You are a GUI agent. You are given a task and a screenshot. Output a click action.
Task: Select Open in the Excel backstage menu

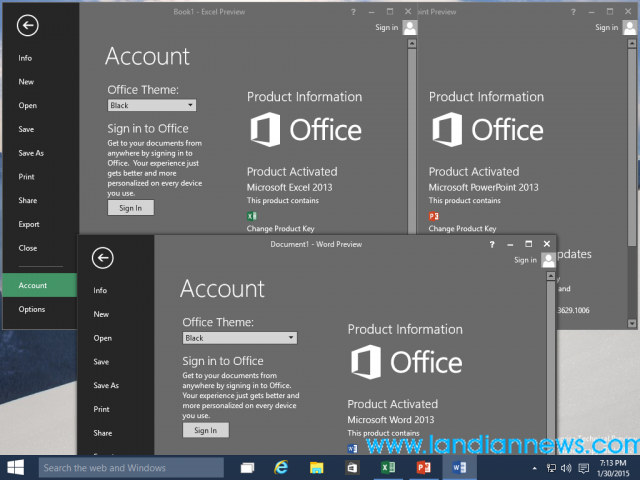[27, 105]
